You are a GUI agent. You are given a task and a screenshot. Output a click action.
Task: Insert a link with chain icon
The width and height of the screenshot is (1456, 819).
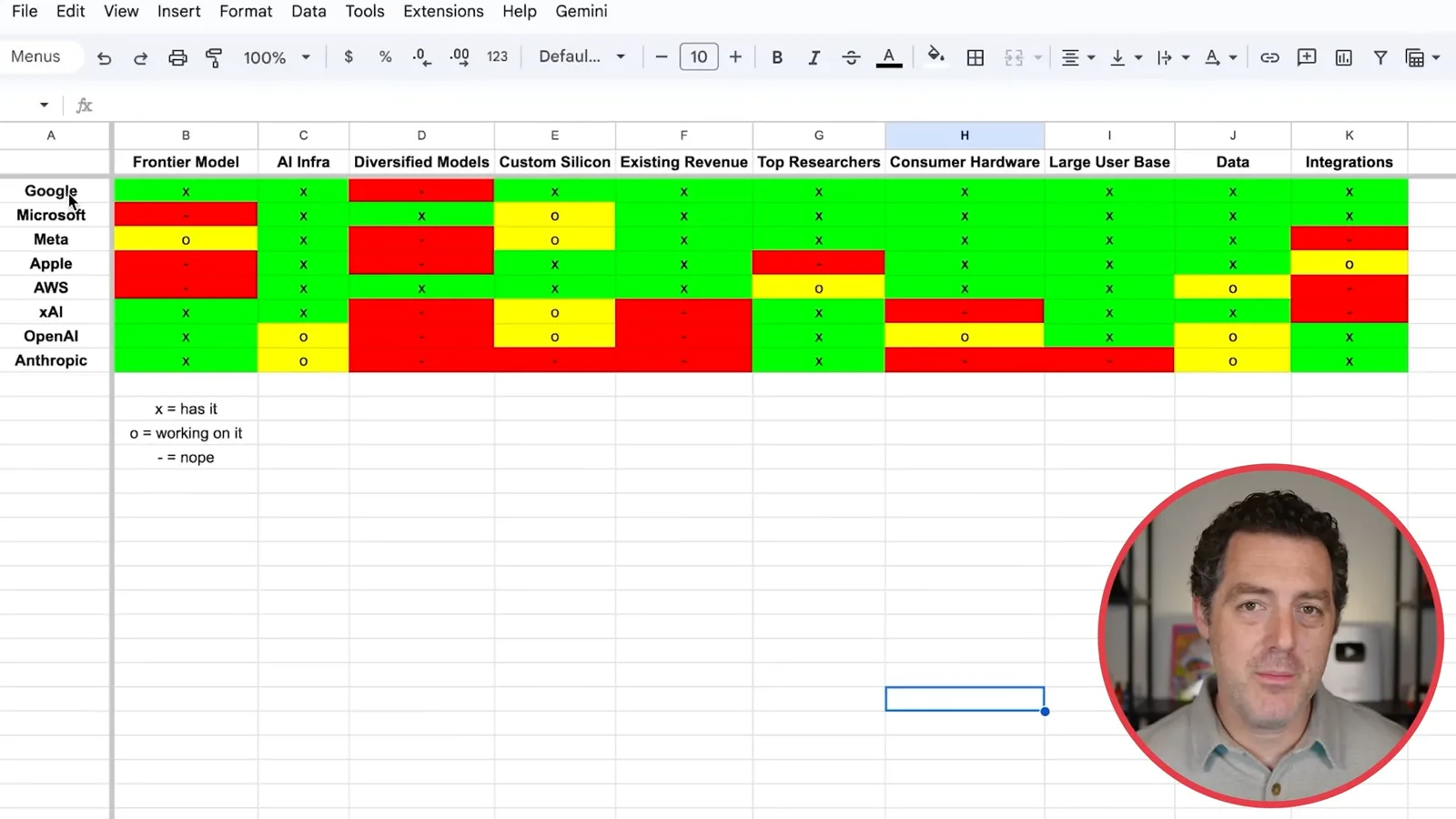tap(1269, 57)
